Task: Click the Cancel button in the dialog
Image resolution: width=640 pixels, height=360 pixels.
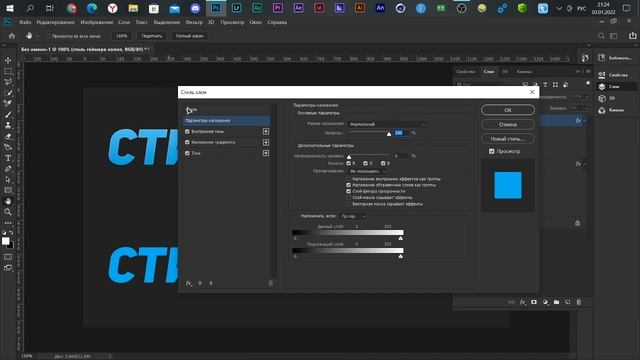Action: click(508, 124)
